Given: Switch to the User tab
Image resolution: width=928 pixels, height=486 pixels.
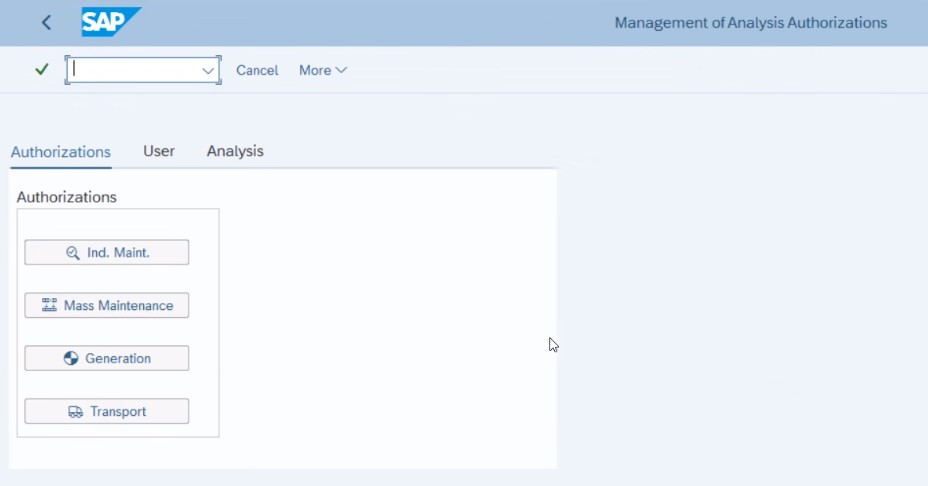Looking at the screenshot, I should (159, 151).
